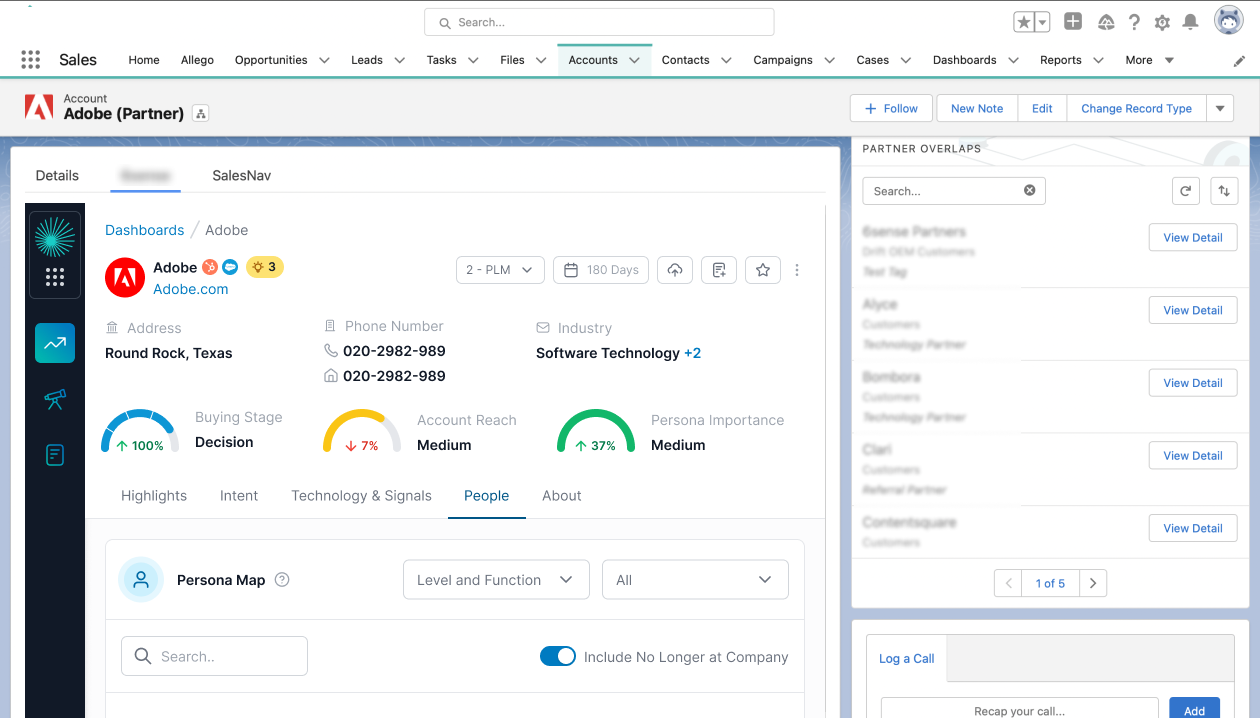The image size is (1260, 718).
Task: Click the Follow button
Action: tap(891, 108)
